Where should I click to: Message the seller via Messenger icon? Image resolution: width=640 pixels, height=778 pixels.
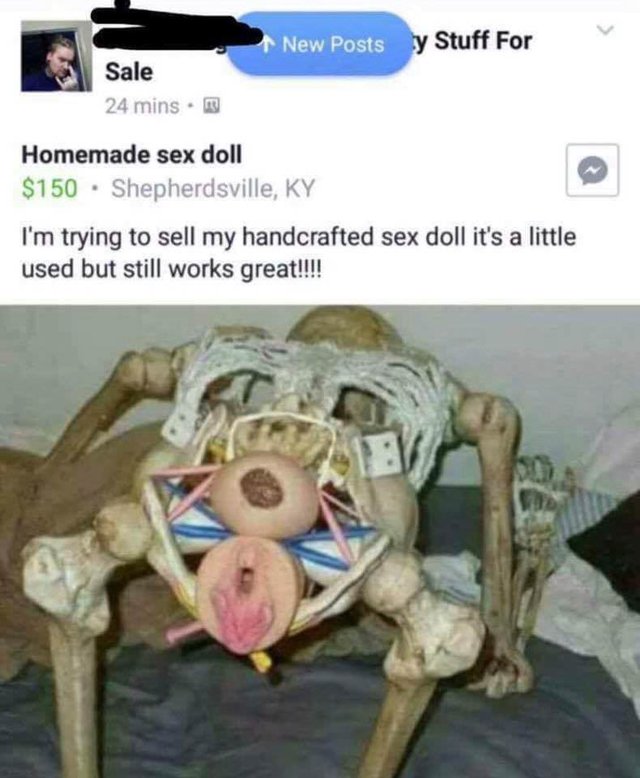click(592, 171)
